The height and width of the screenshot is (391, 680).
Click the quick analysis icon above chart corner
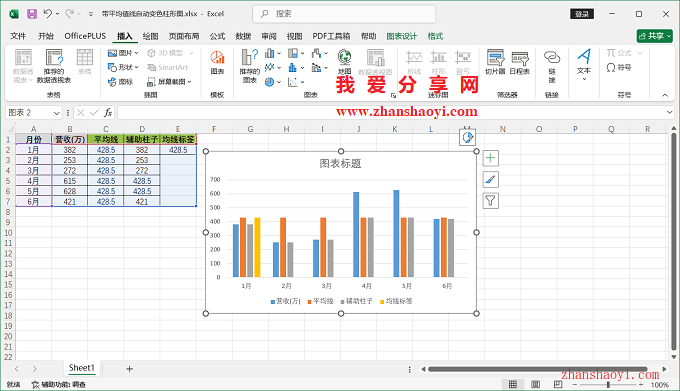pos(467,138)
